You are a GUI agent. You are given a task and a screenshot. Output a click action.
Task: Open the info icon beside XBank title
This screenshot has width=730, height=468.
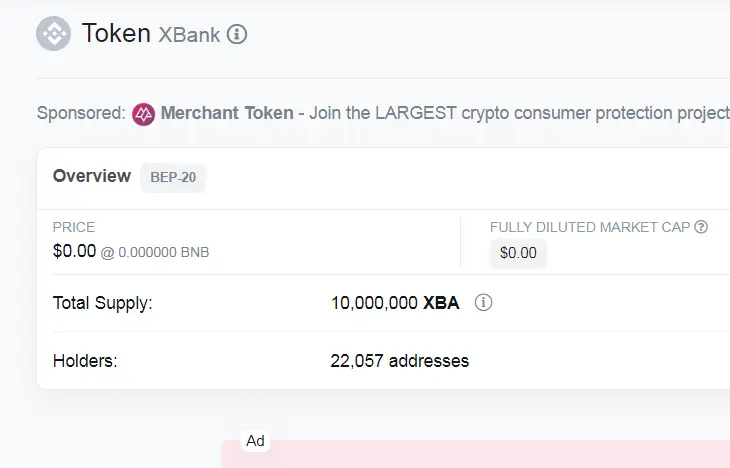[x=237, y=34]
